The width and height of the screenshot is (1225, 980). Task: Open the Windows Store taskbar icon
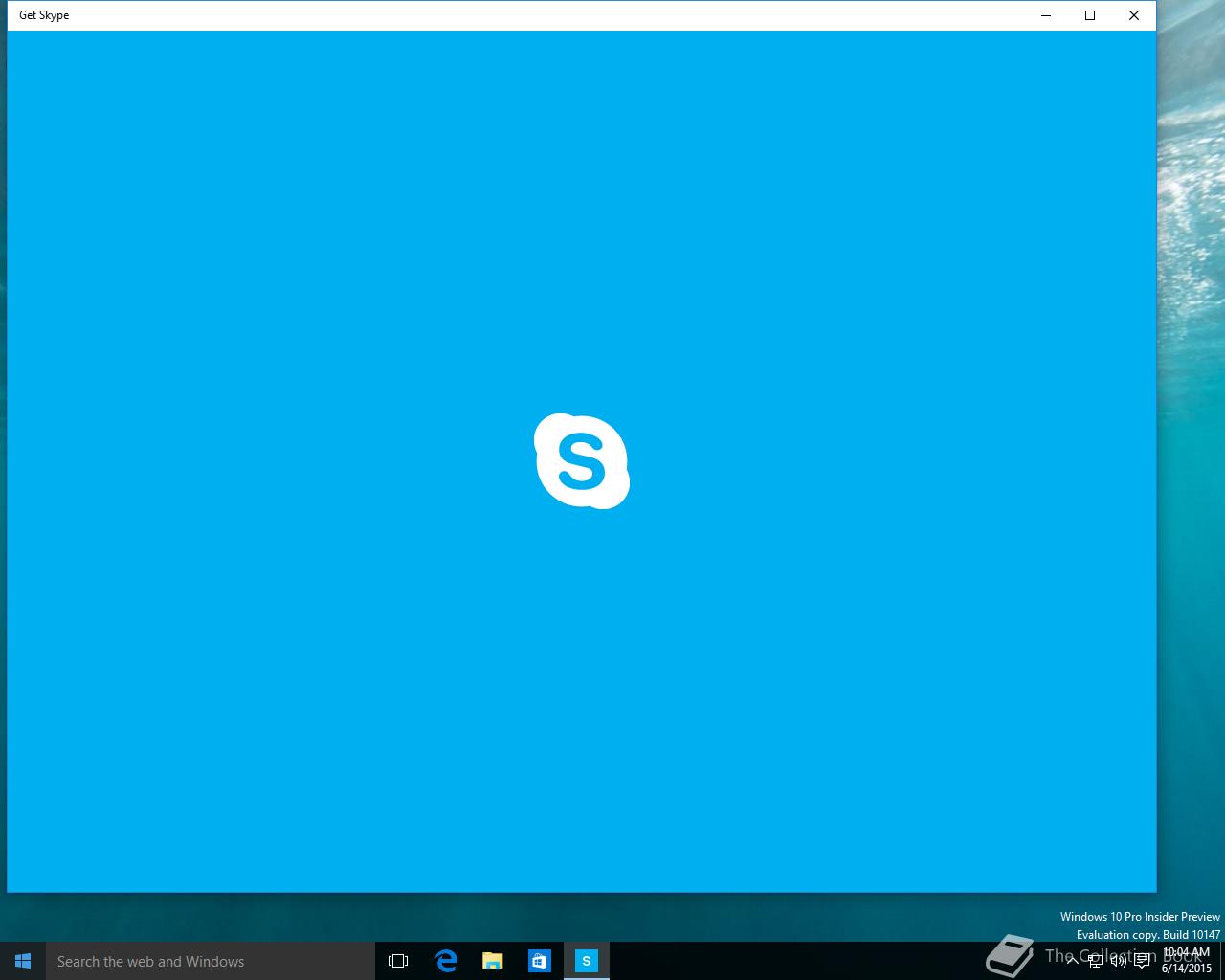coord(540,961)
